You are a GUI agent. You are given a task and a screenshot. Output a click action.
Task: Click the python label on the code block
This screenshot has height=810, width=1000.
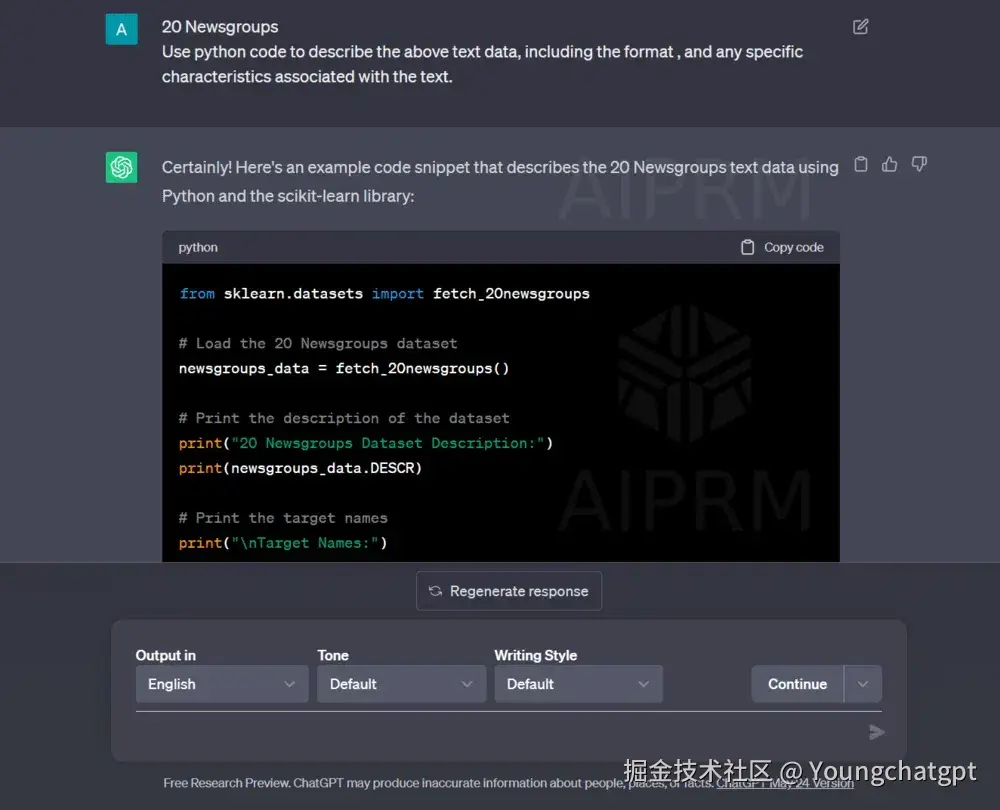pos(197,247)
